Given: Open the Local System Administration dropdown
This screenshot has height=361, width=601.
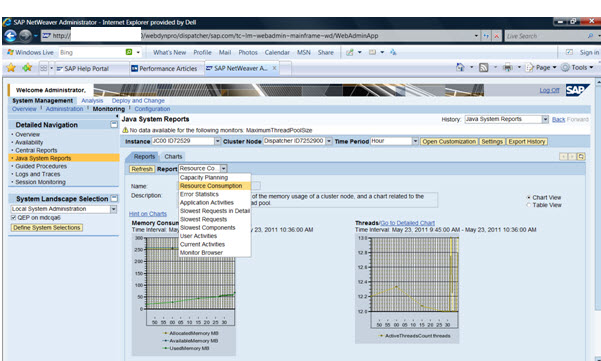Looking at the screenshot, I should (x=113, y=209).
